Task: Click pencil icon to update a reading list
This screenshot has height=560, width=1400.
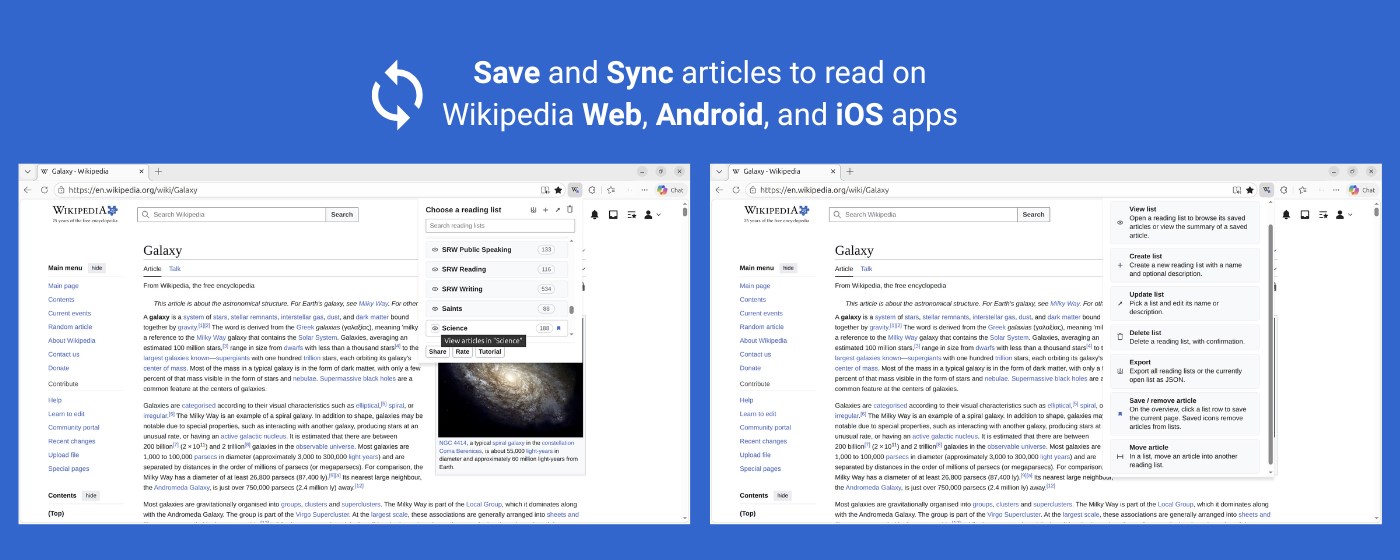Action: [557, 210]
